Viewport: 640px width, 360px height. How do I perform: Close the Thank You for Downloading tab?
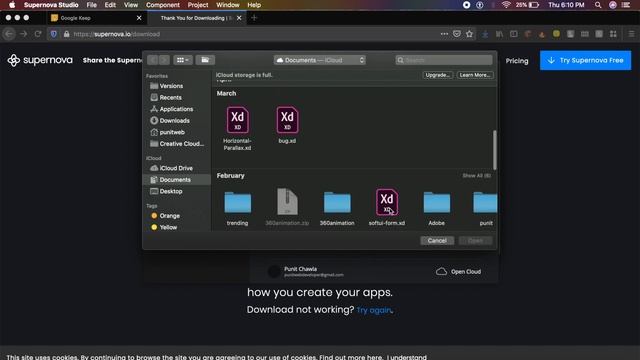[x=239, y=18]
